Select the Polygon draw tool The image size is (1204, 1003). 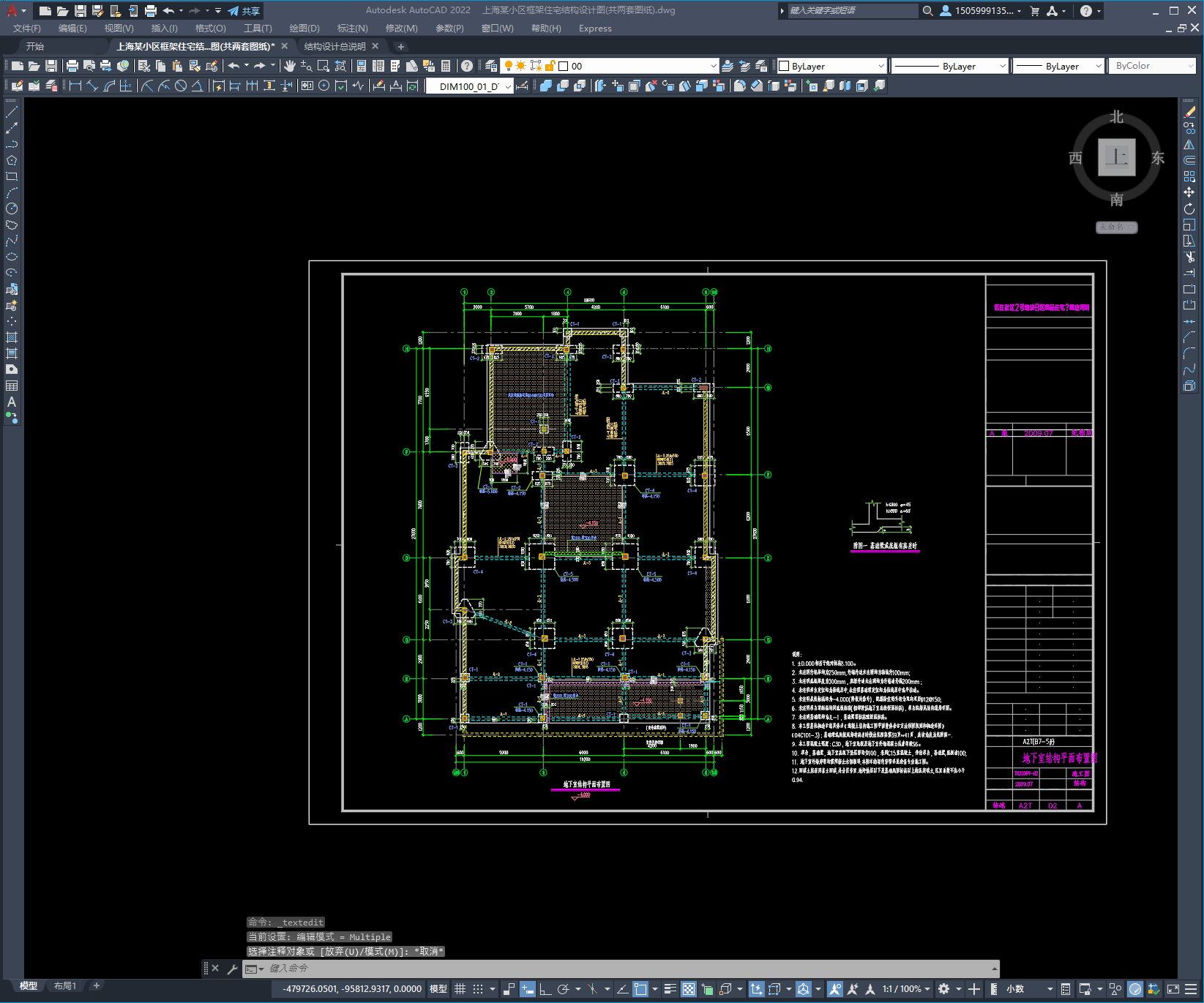click(x=12, y=160)
